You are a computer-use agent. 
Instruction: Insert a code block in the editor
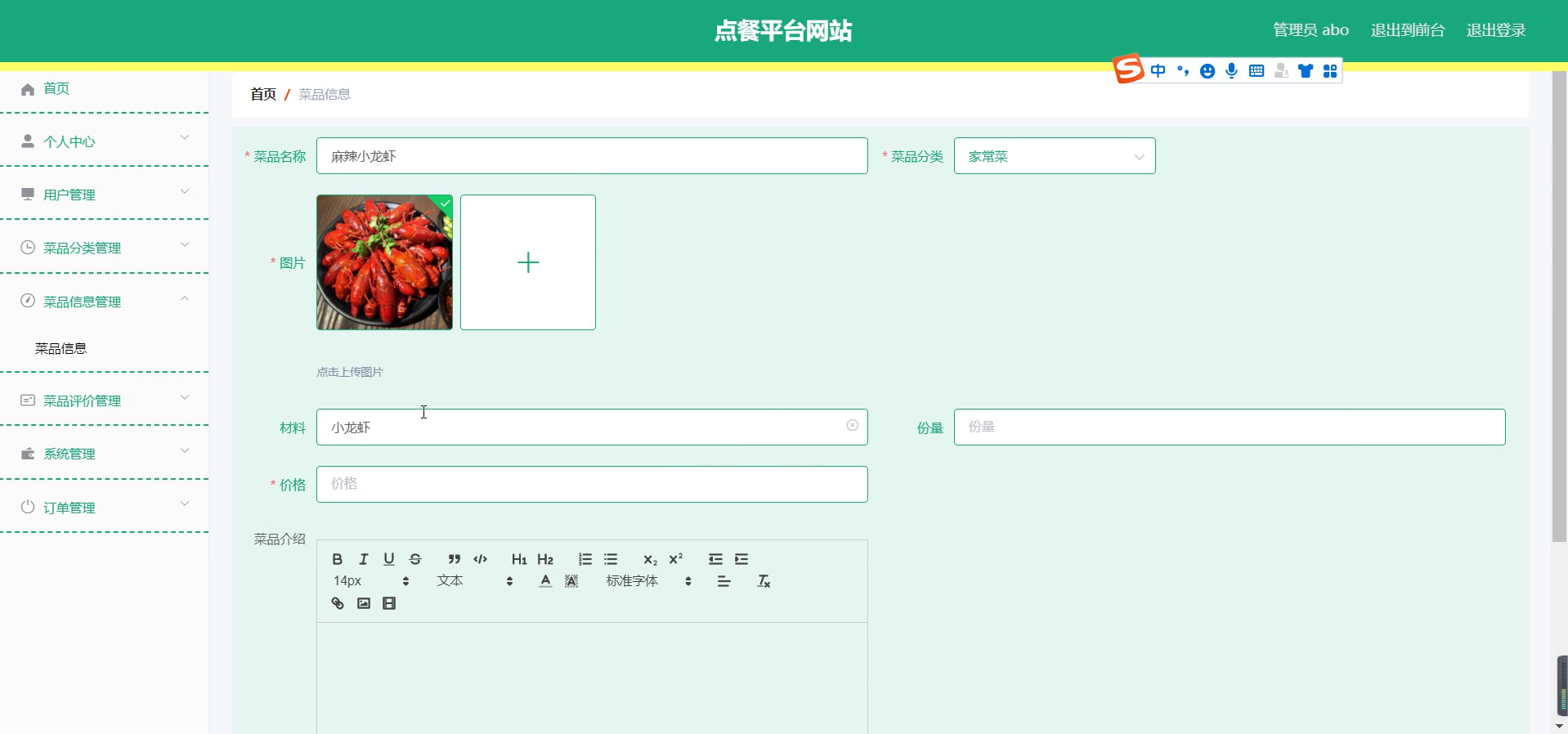click(480, 559)
